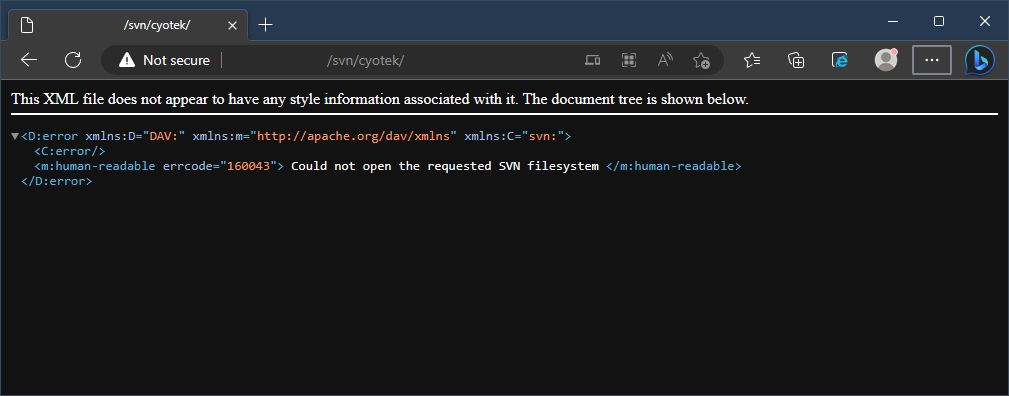The width and height of the screenshot is (1009, 396).
Task: Add this page to favorites
Action: click(x=701, y=61)
